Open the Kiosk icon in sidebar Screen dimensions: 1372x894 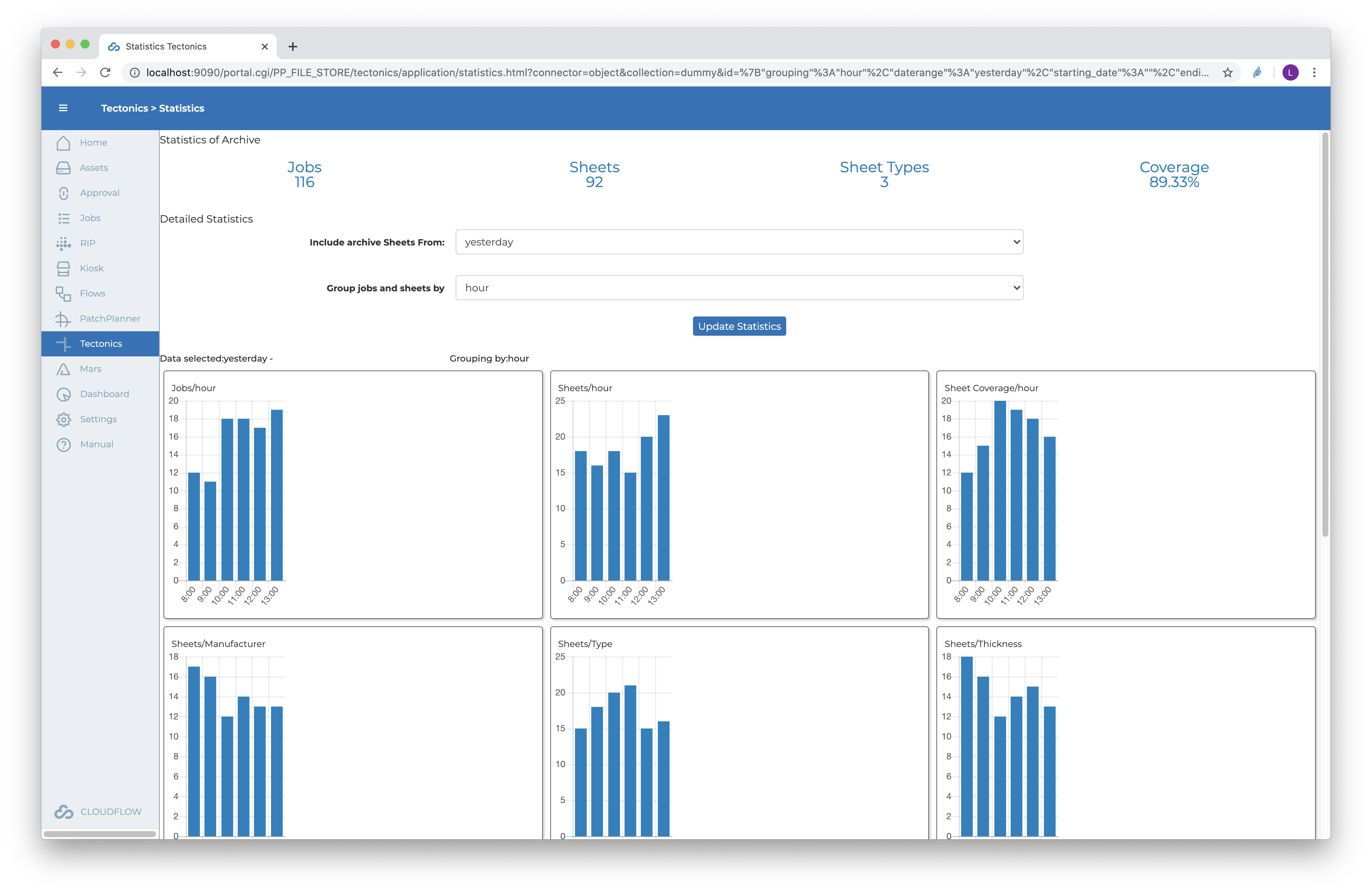(63, 268)
